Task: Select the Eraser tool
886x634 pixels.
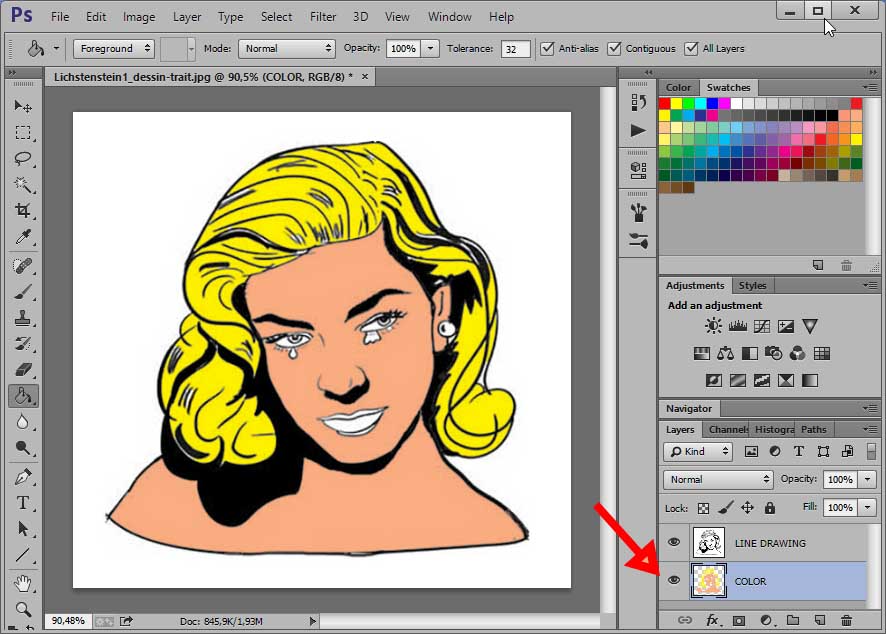Action: coord(23,370)
